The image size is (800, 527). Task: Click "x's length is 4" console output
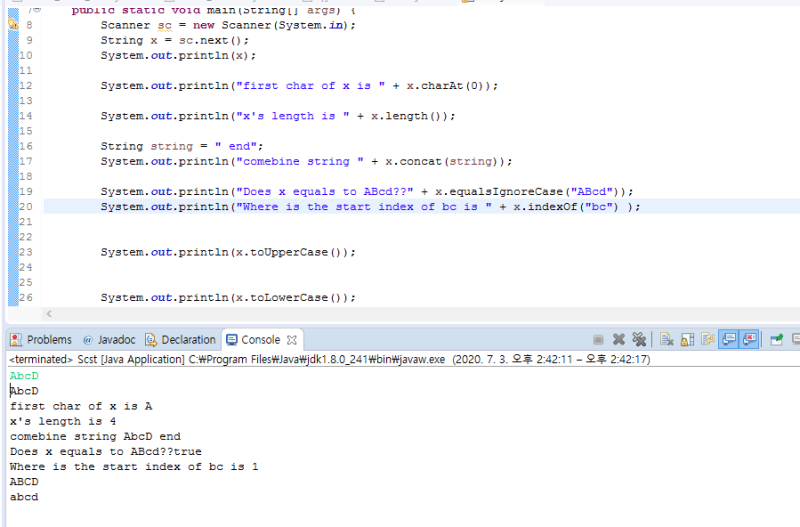63,421
